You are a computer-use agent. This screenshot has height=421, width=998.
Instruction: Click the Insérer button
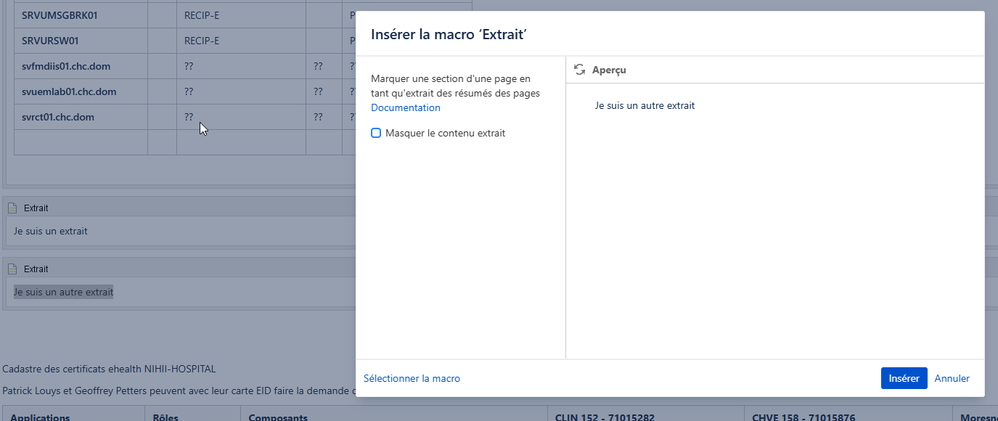[904, 378]
